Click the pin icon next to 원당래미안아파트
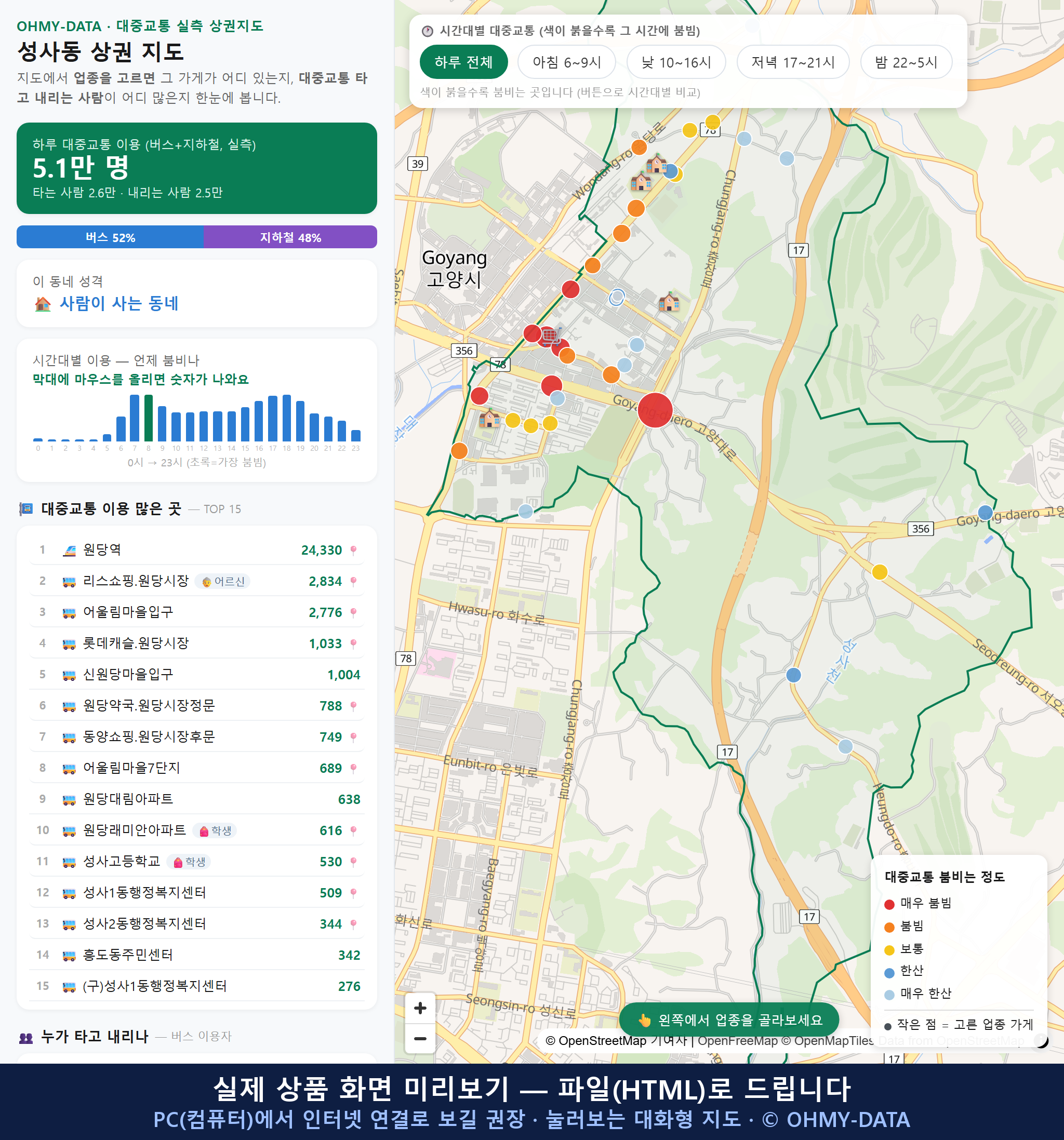The height and width of the screenshot is (1140, 1064). (353, 830)
